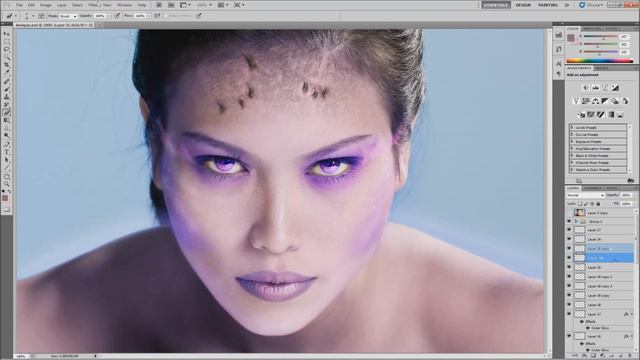Open the Image menu
The width and height of the screenshot is (640, 360).
[46, 5]
